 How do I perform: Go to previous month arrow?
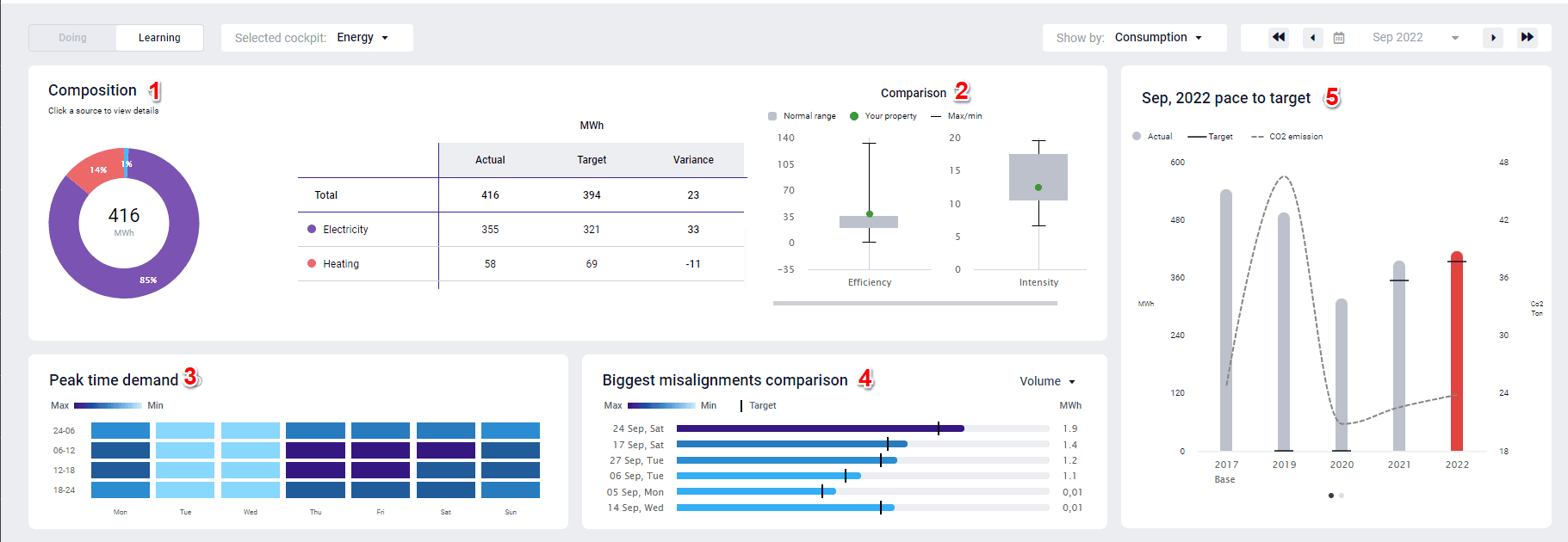click(x=1312, y=38)
